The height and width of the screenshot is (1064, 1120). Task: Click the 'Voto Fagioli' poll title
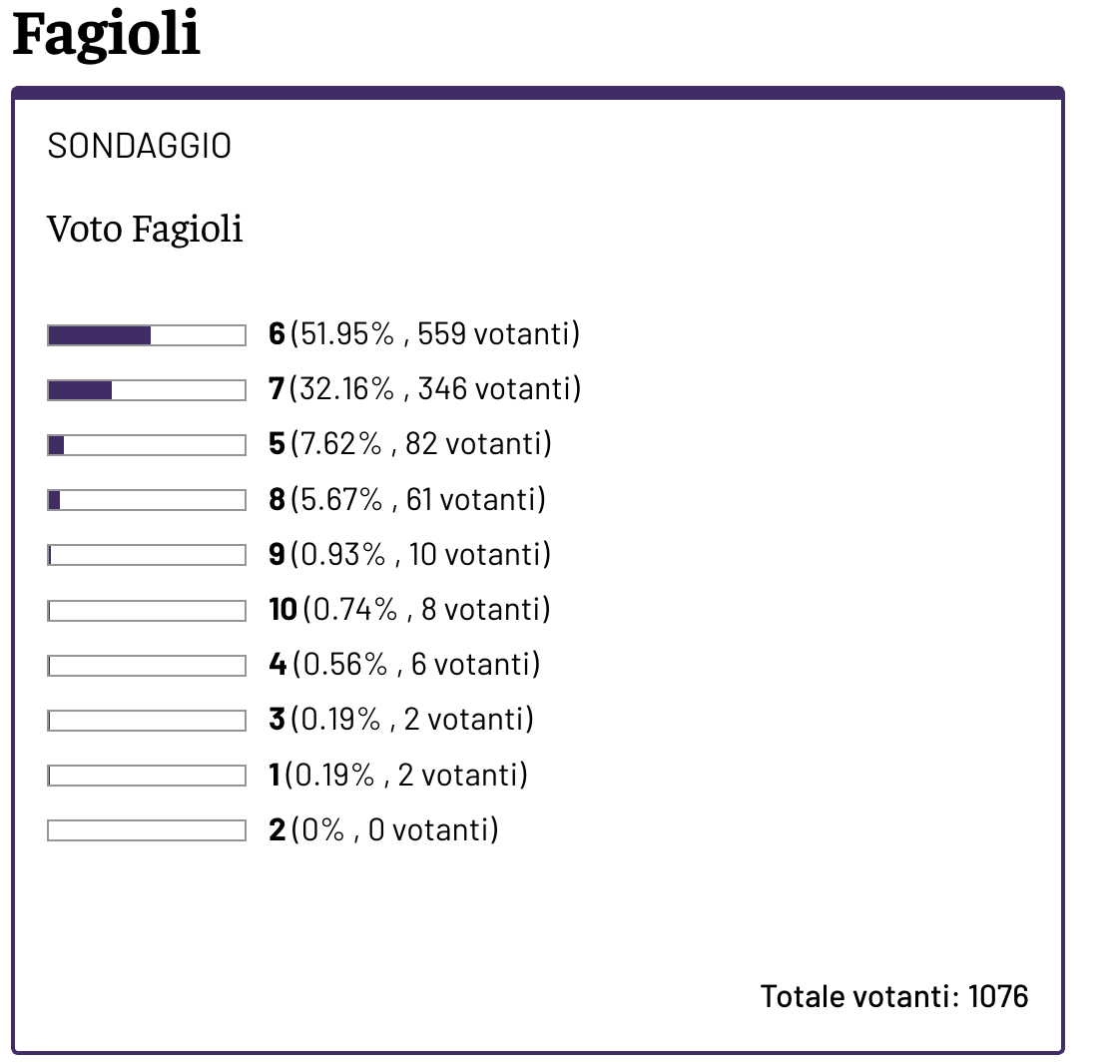tap(145, 230)
